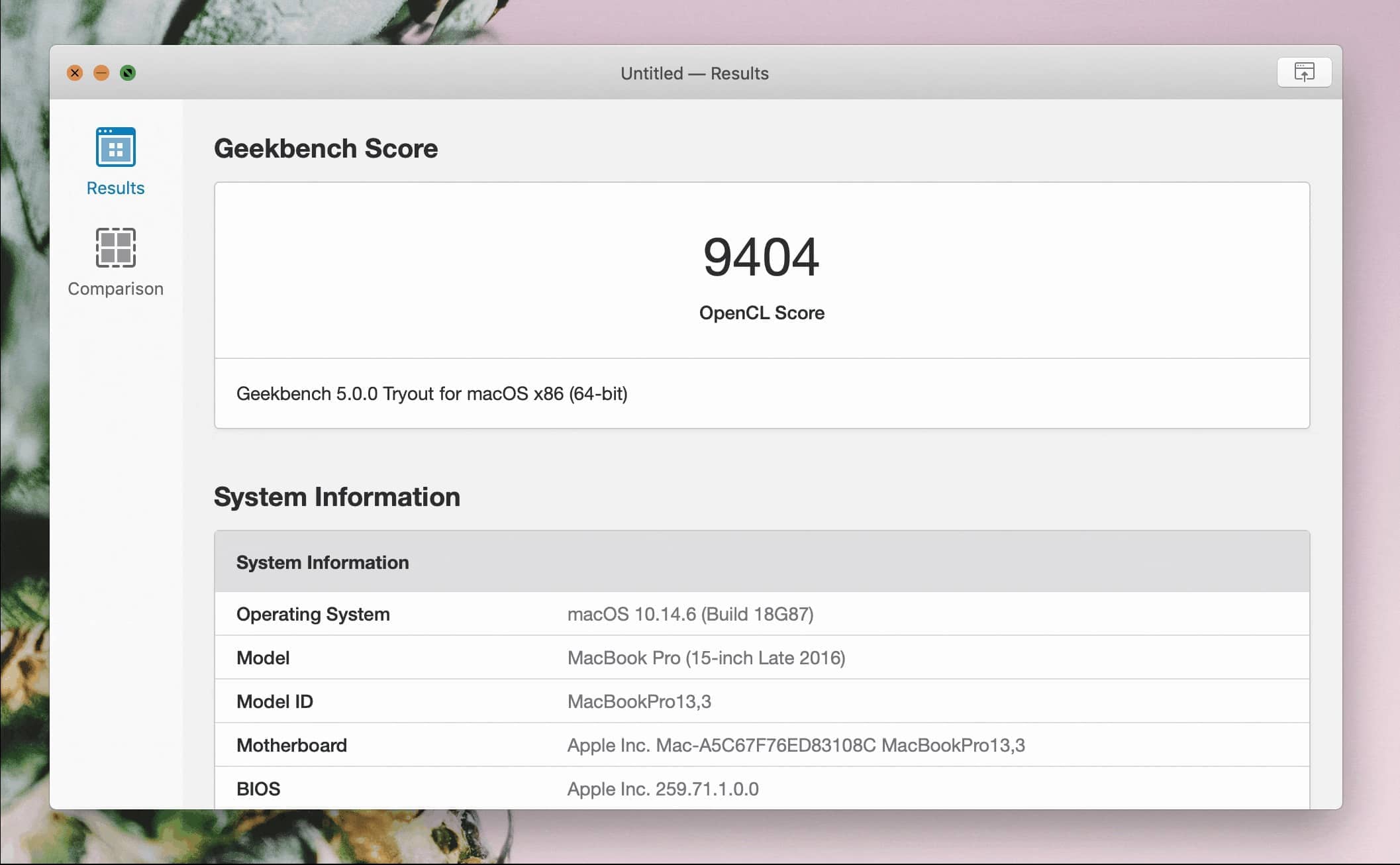Viewport: 1400px width, 865px height.
Task: Click the Untitled — Results window title
Action: [x=695, y=73]
